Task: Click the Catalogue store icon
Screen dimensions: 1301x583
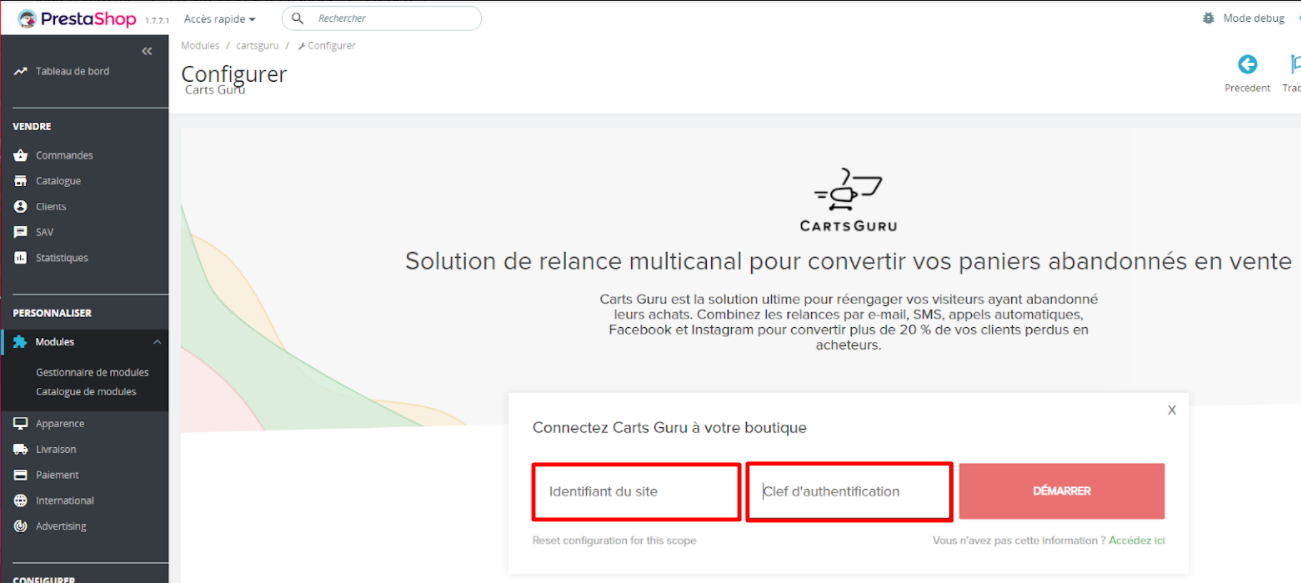Action: pyautogui.click(x=20, y=181)
